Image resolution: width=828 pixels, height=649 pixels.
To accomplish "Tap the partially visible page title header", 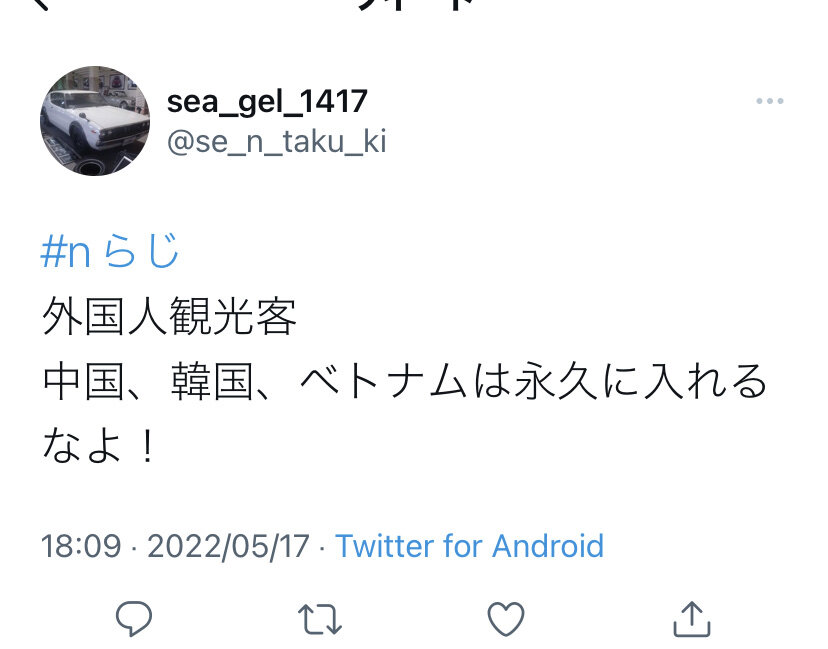I will tap(417, 5).
